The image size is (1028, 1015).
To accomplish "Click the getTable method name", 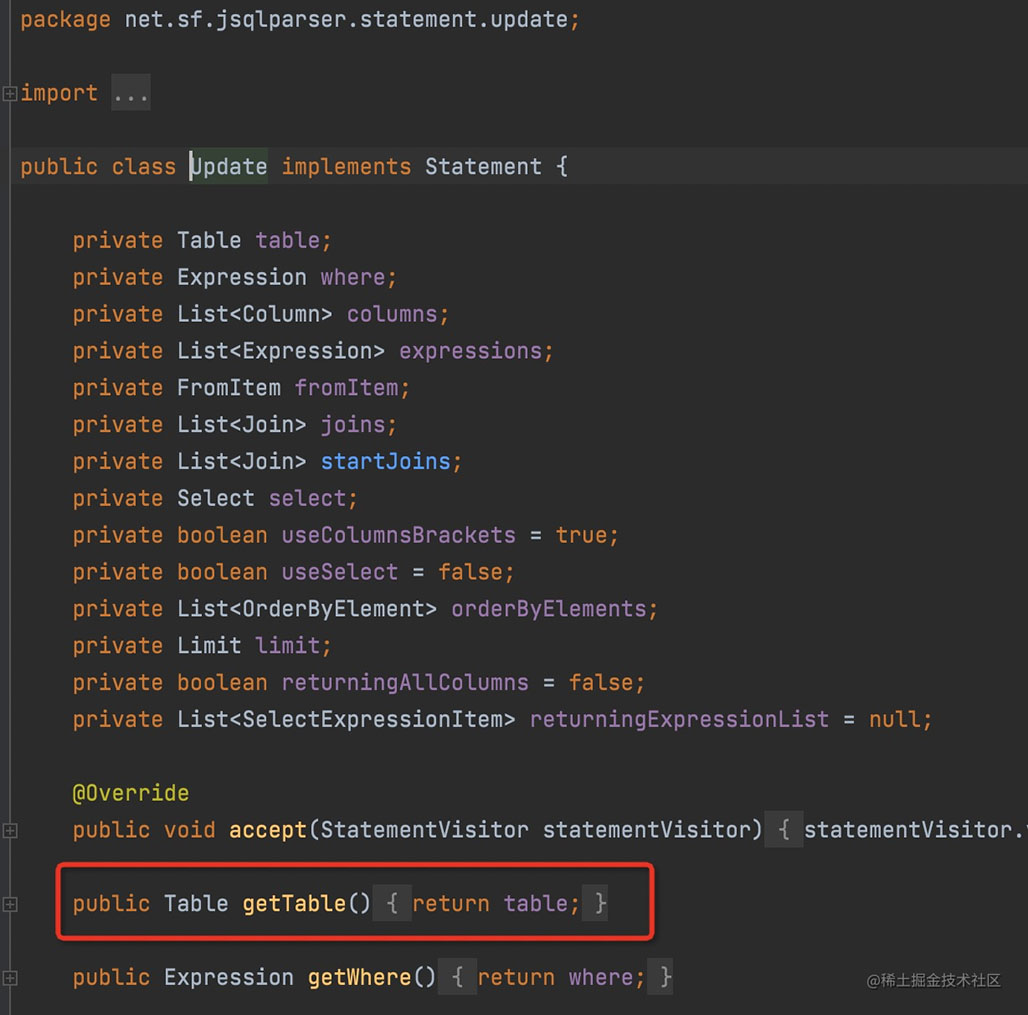I will click(294, 904).
